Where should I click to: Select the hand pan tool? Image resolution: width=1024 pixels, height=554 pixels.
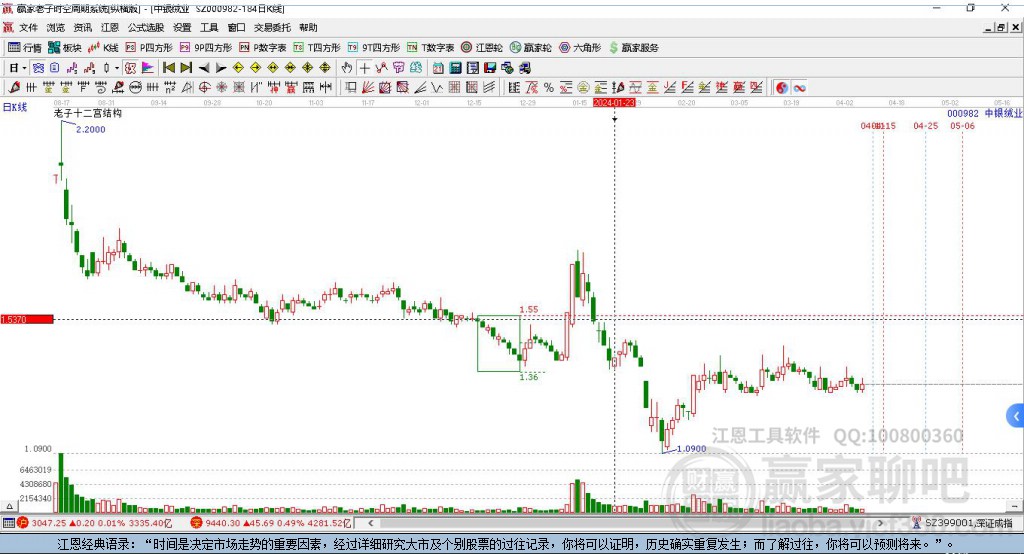pos(347,68)
